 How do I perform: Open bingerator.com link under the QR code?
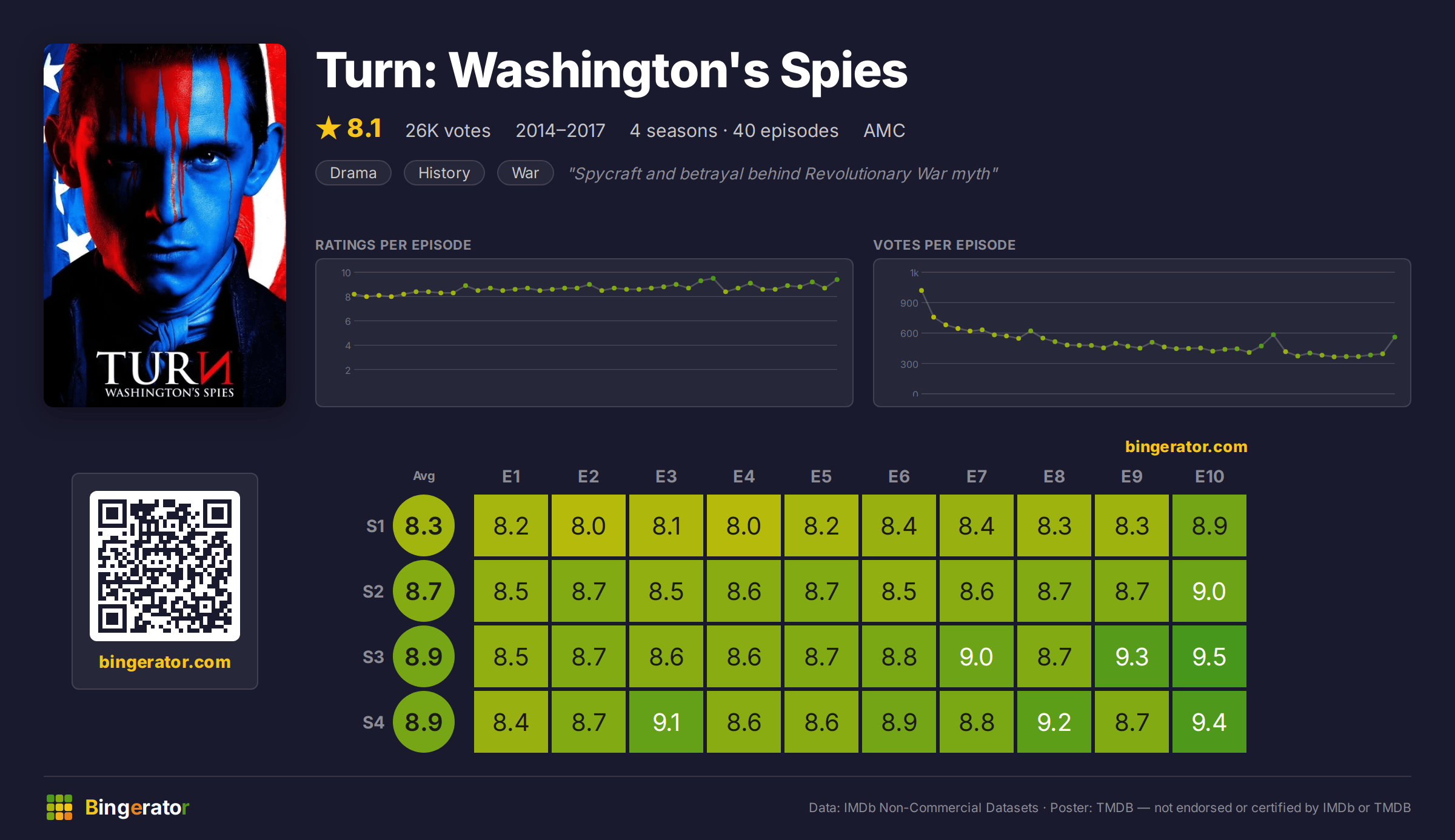coord(165,662)
